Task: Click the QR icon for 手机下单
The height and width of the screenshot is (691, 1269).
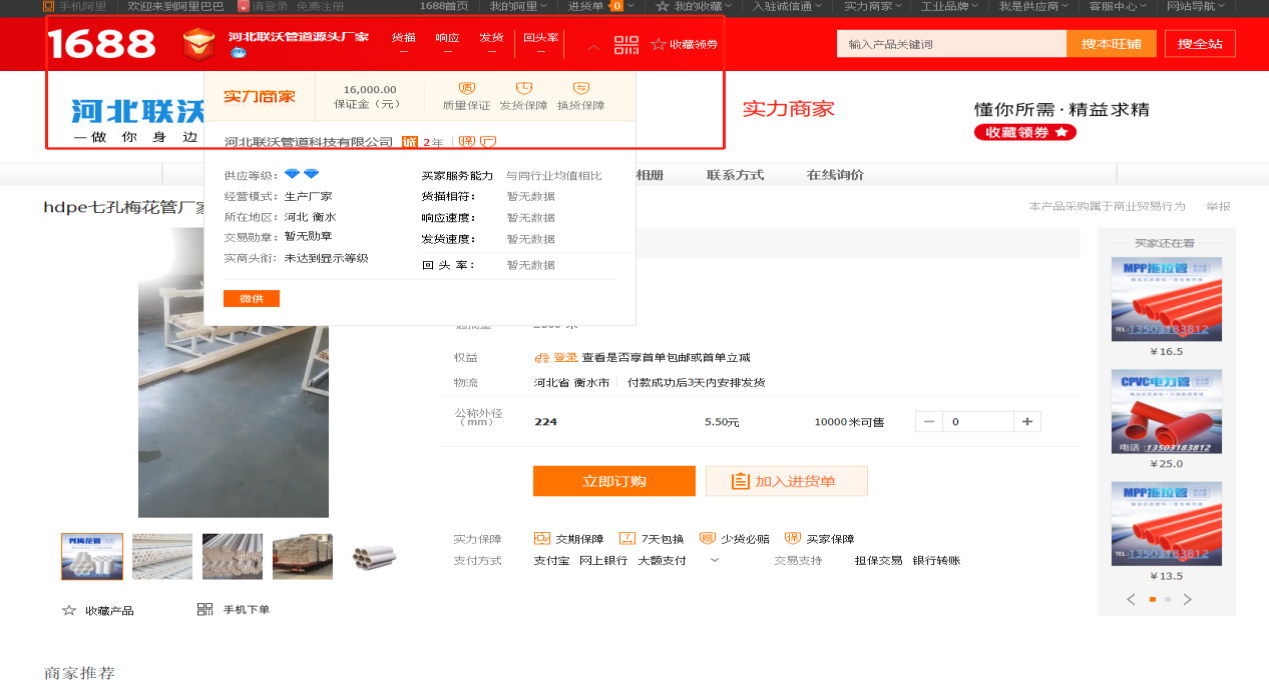Action: pos(205,609)
